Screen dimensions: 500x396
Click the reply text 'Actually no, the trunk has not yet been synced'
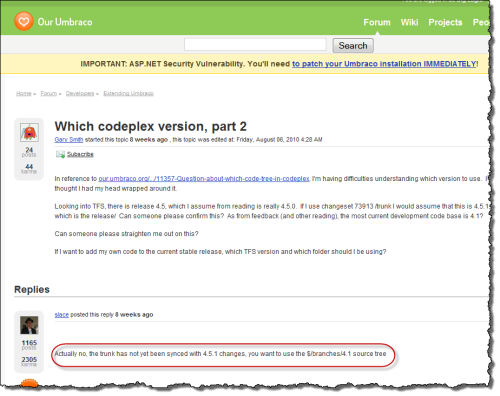click(x=220, y=354)
